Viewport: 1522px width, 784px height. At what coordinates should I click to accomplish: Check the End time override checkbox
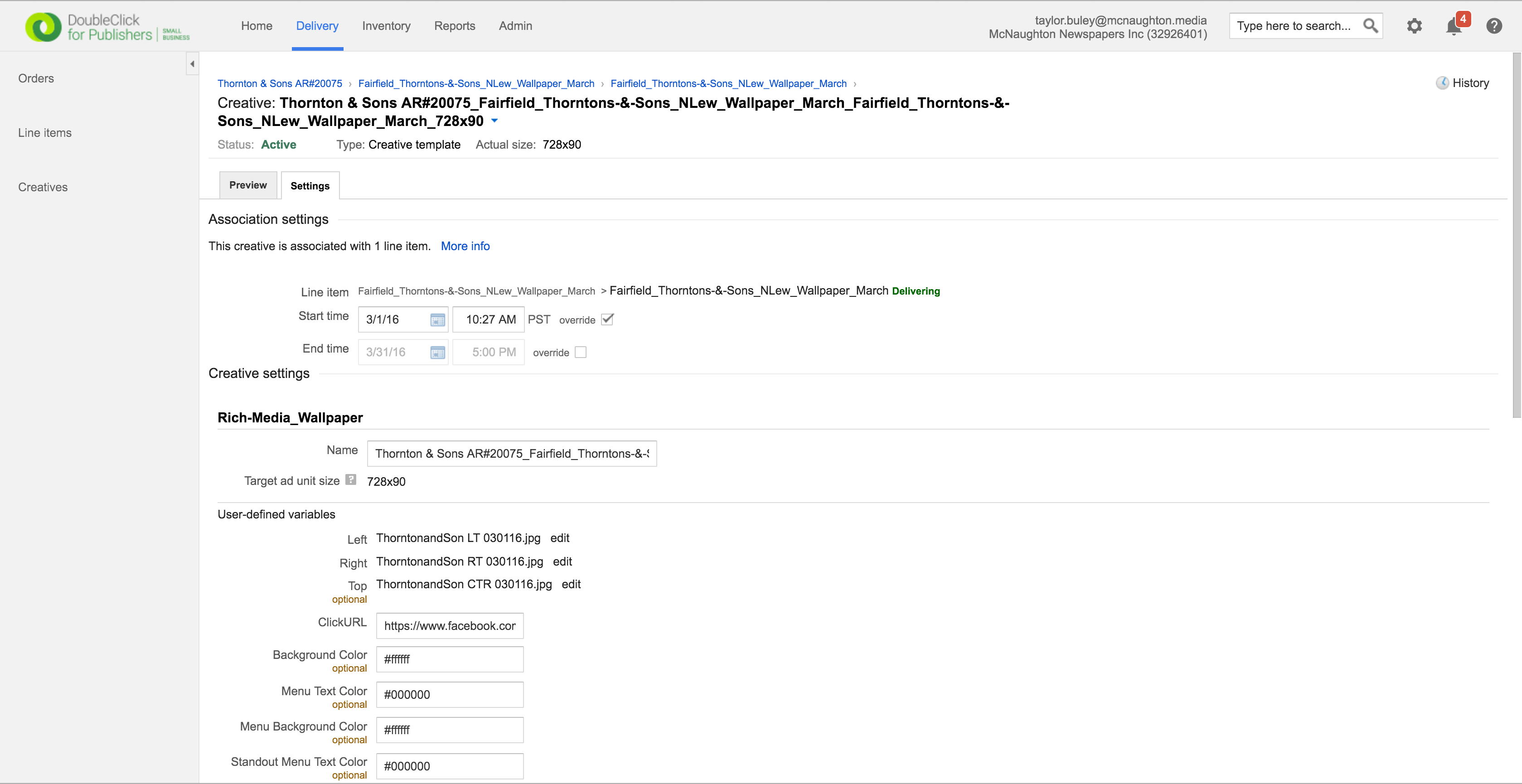[581, 353]
